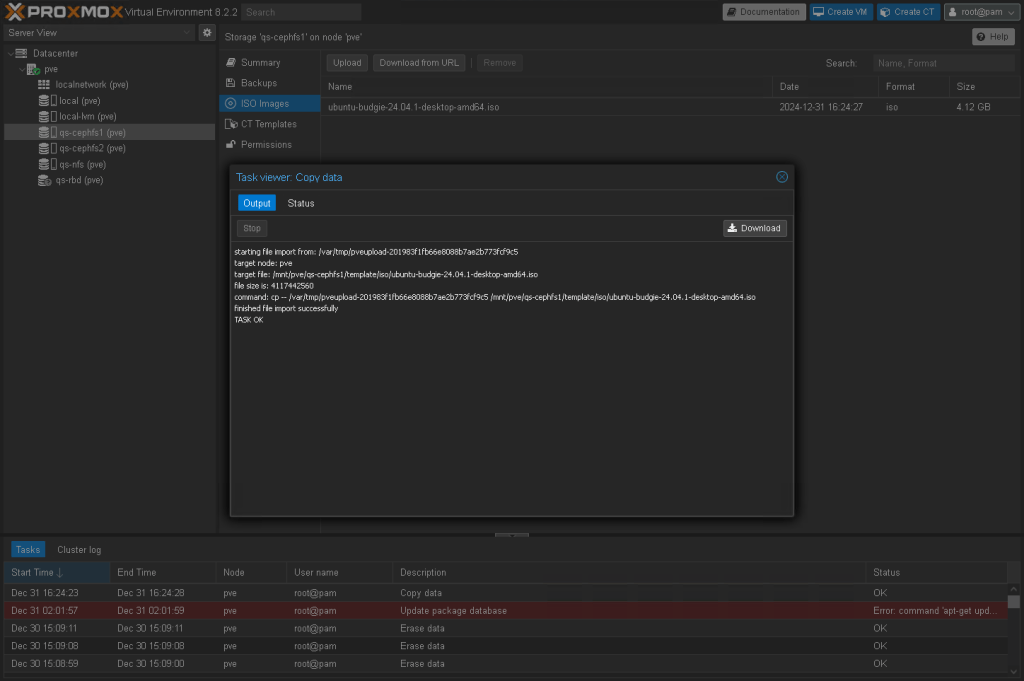Open the root@pam user menu
This screenshot has width=1024, height=681.
pos(979,12)
